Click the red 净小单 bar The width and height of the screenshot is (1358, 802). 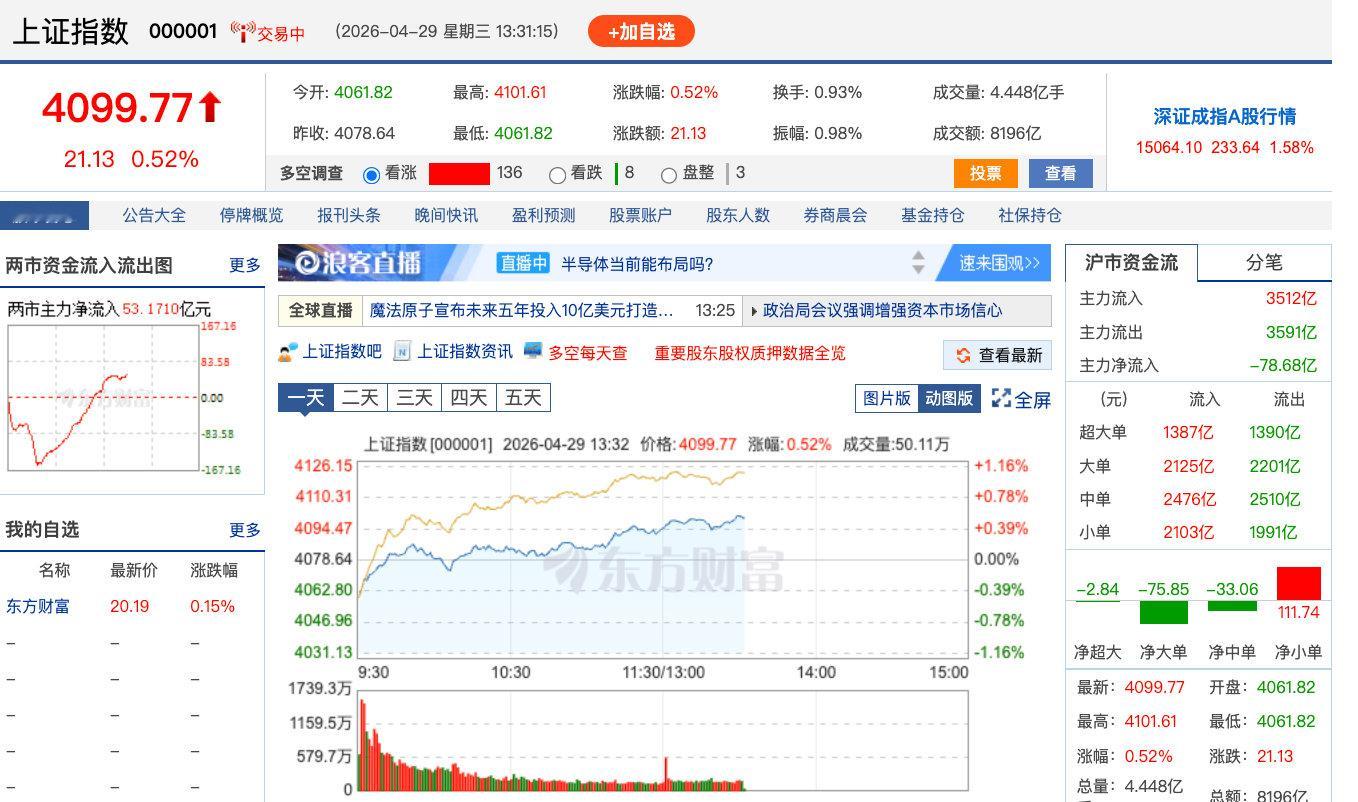pos(1298,583)
